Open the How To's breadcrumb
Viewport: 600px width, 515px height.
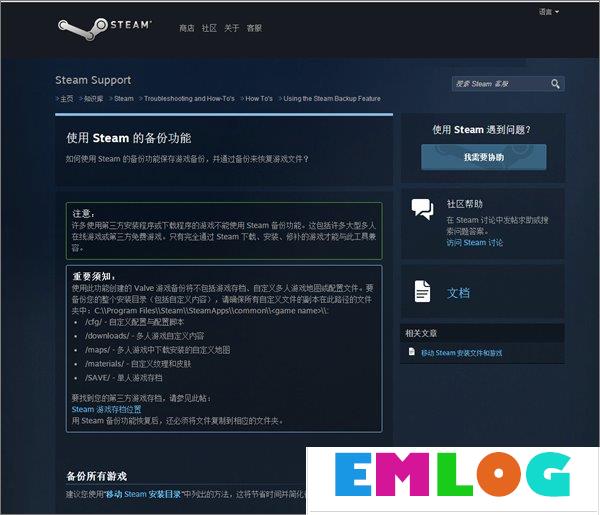click(x=259, y=99)
